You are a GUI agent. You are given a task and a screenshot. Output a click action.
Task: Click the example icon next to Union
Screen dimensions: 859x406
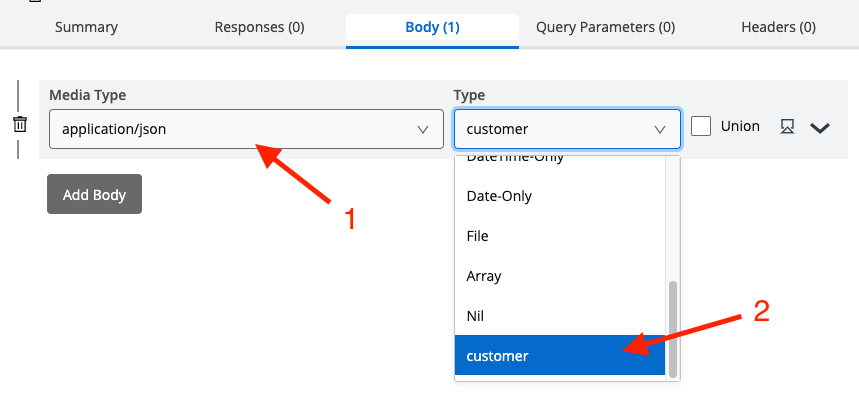[x=788, y=127]
